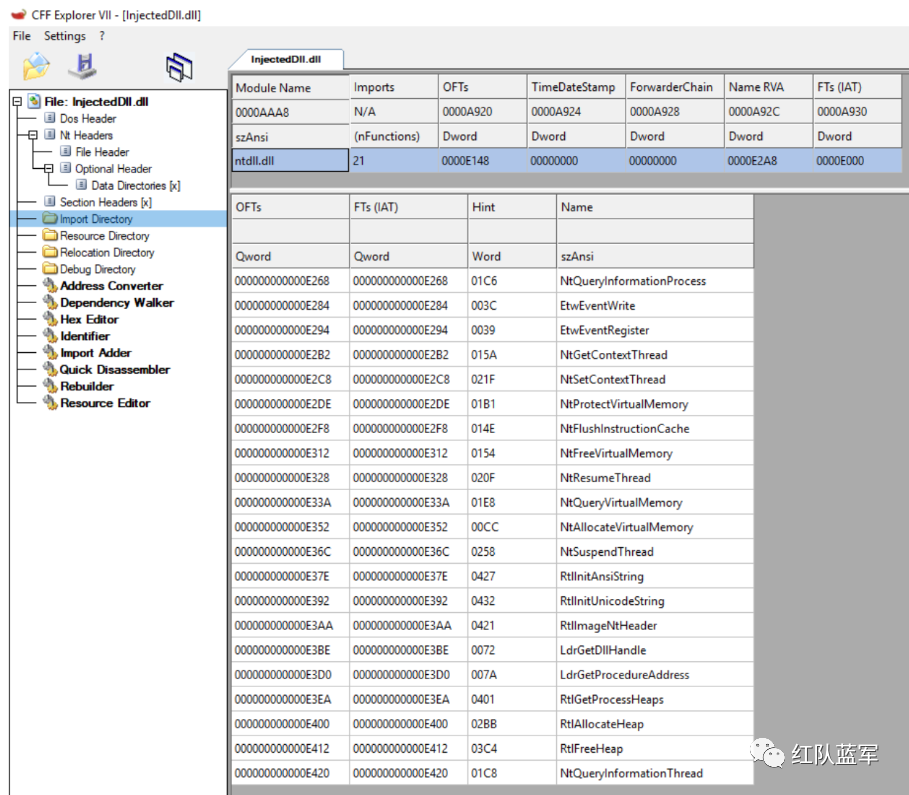Viewport: 909px width, 795px height.
Task: Click the Open file toolbar icon
Action: coord(36,66)
